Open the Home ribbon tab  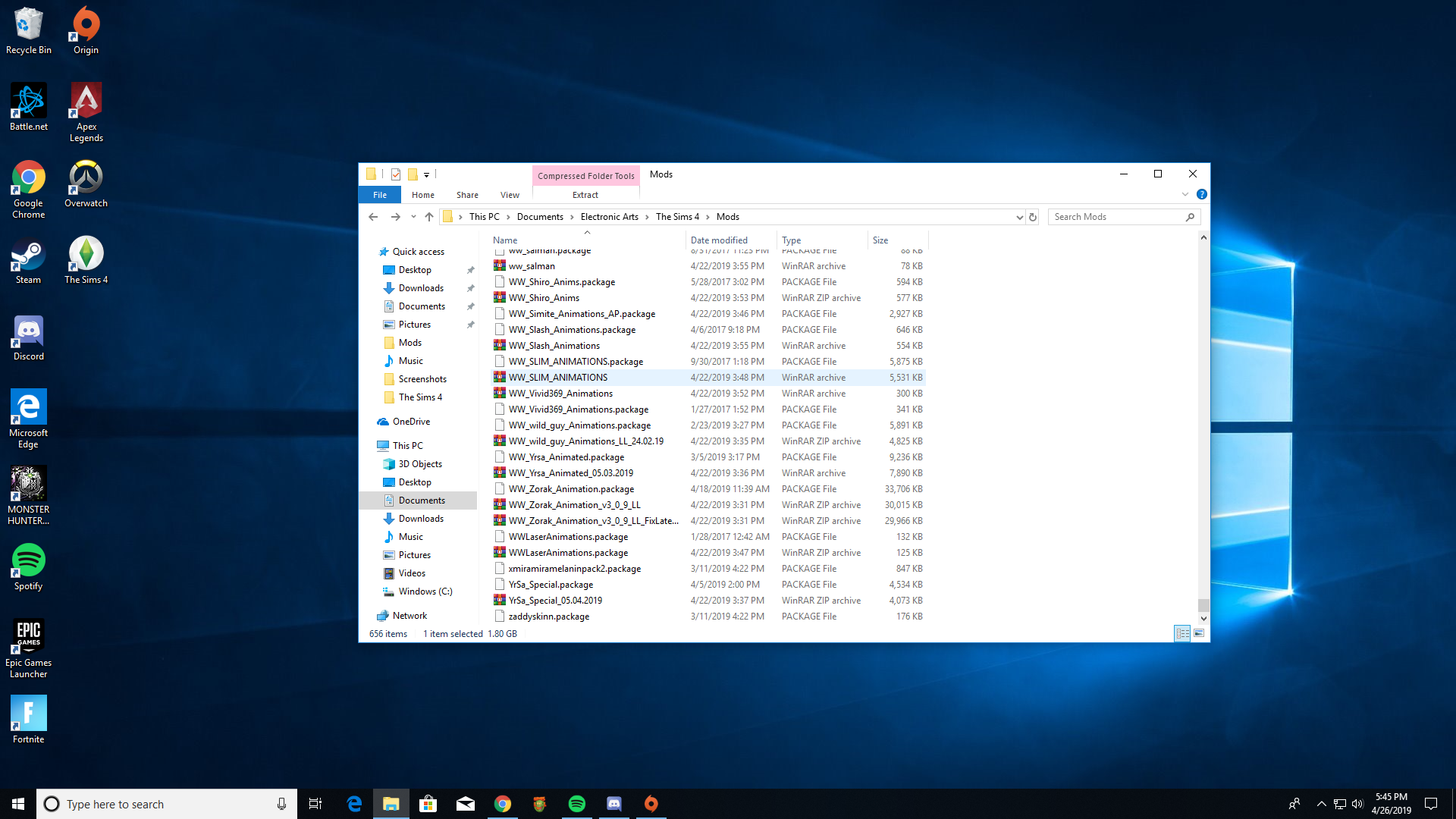(423, 195)
